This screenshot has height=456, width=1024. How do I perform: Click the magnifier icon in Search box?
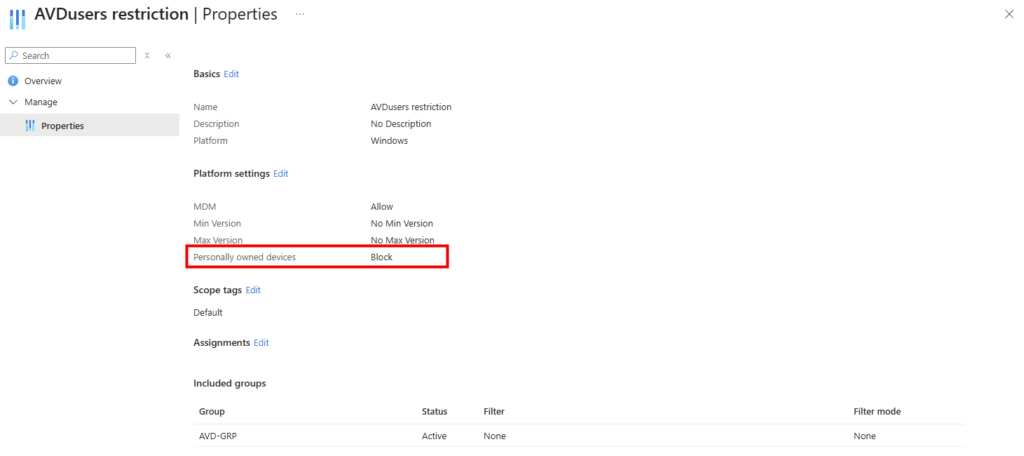(14, 56)
